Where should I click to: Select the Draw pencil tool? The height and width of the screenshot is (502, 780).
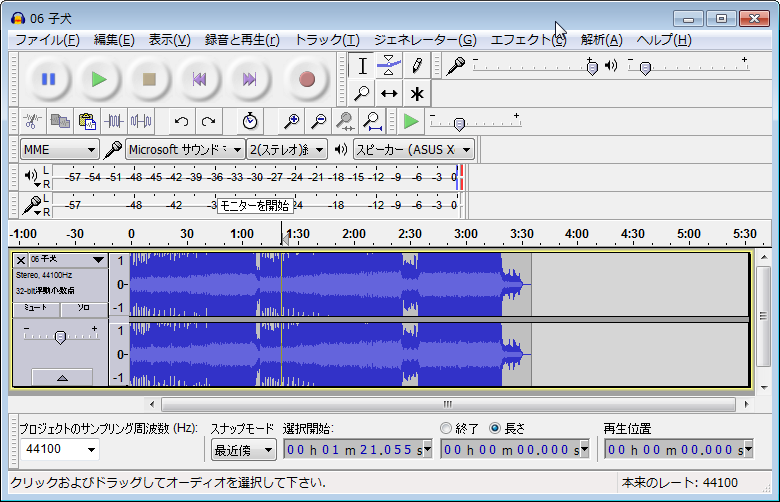click(417, 66)
